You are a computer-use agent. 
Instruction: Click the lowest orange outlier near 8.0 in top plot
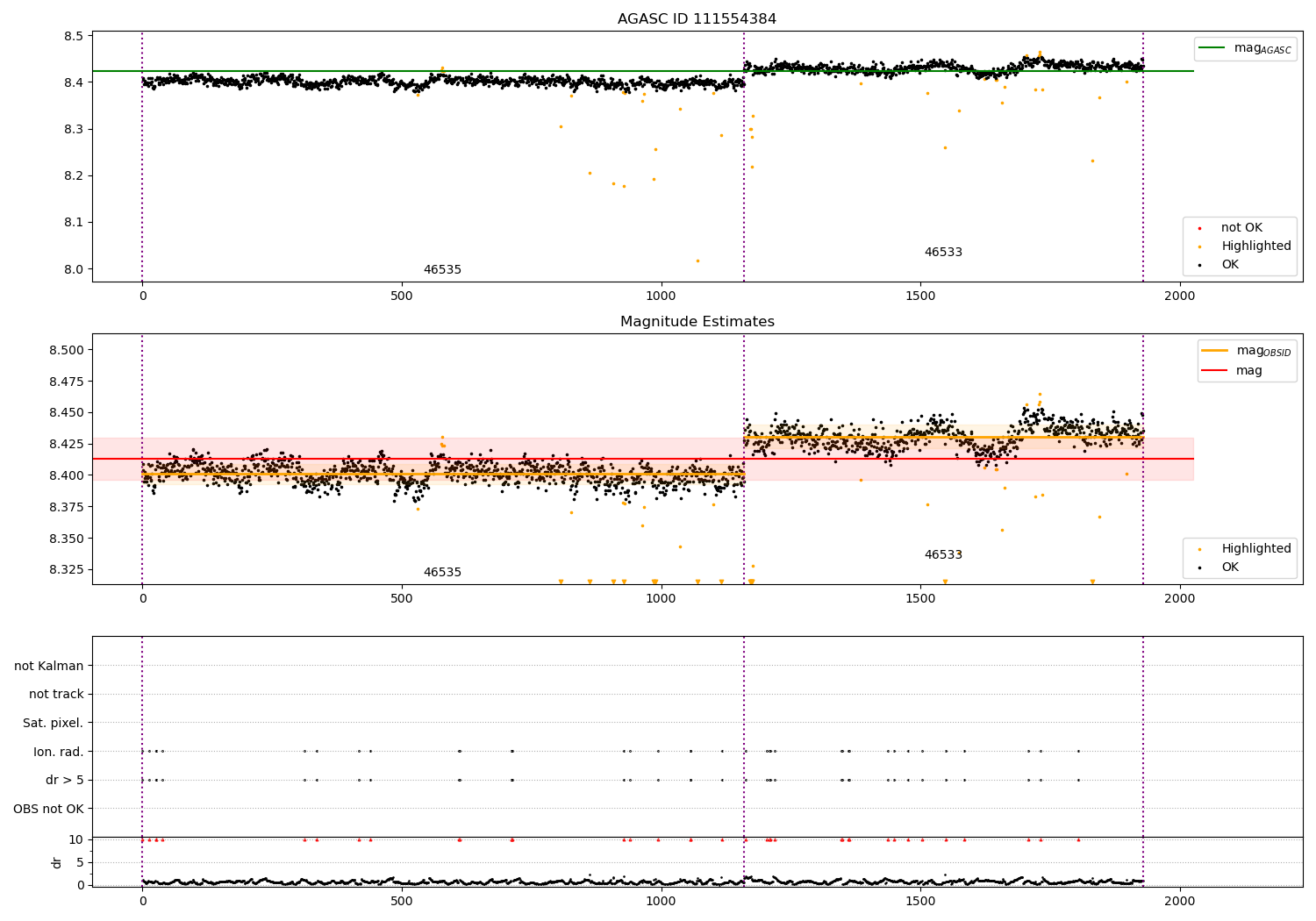click(x=697, y=261)
